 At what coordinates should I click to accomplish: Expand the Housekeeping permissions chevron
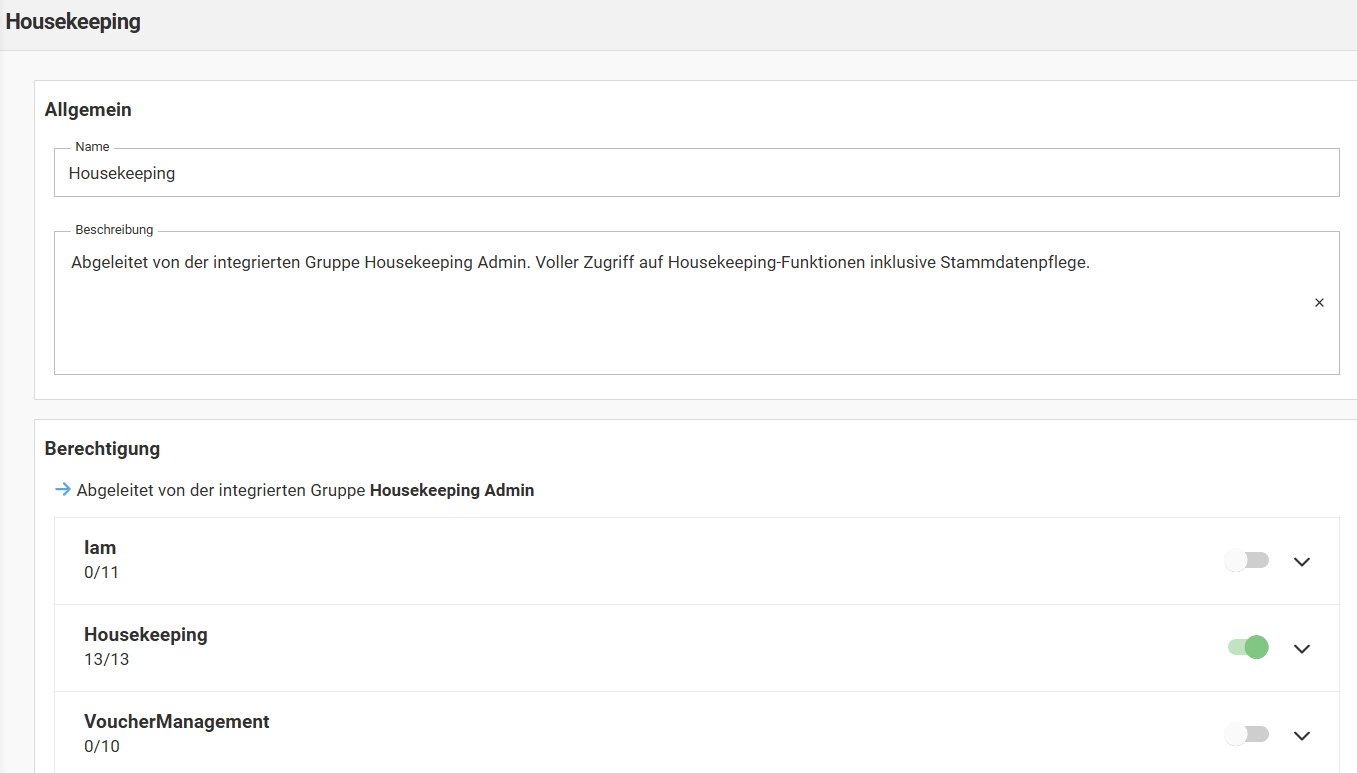[1301, 649]
